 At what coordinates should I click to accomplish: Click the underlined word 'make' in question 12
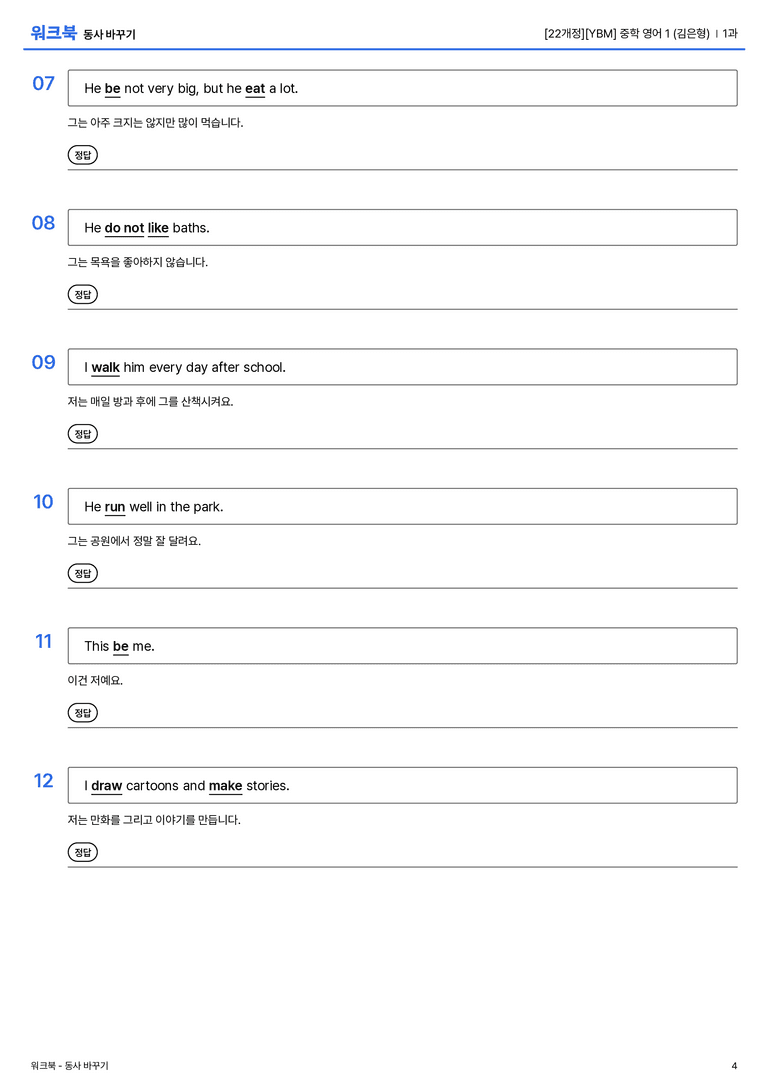click(225, 785)
